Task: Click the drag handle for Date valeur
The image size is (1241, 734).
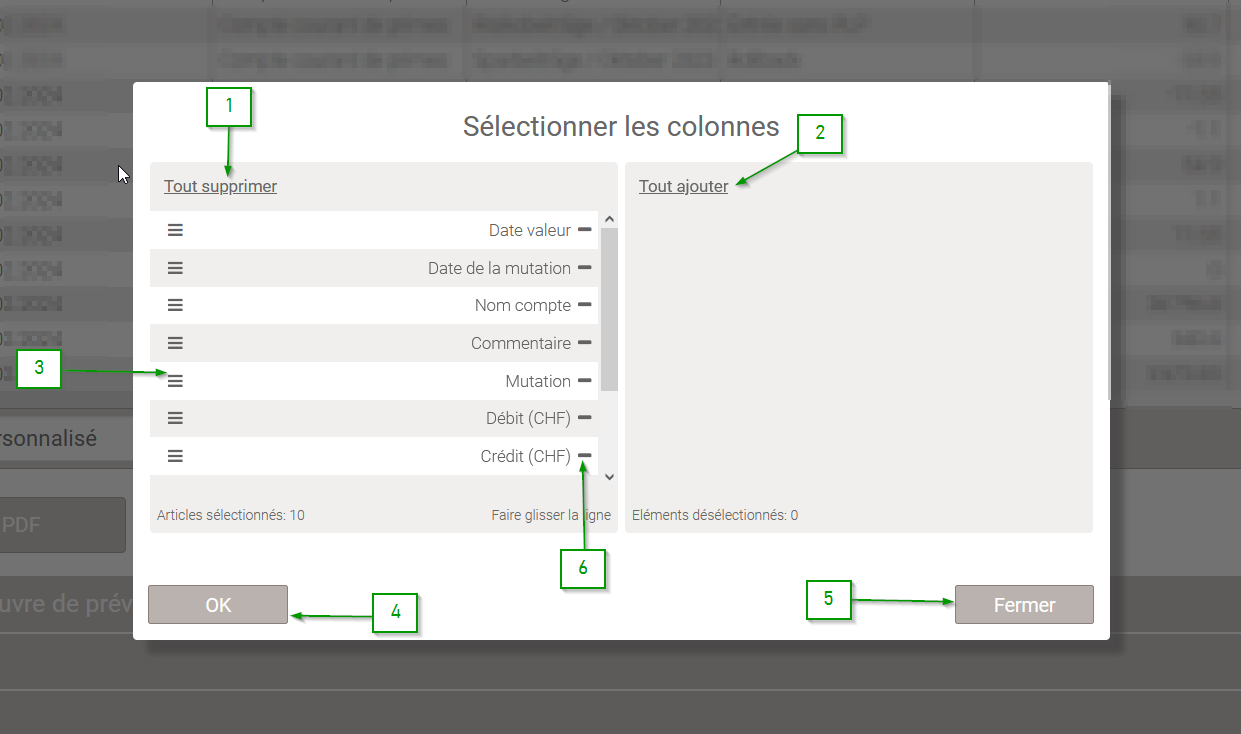Action: click(175, 230)
